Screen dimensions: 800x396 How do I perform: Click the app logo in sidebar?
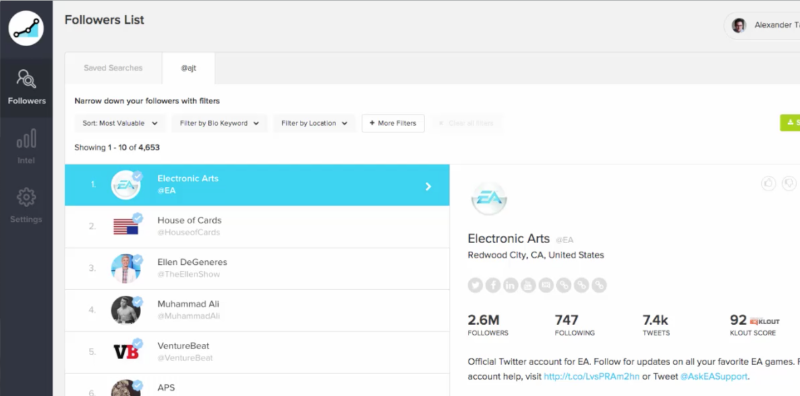pos(26,28)
